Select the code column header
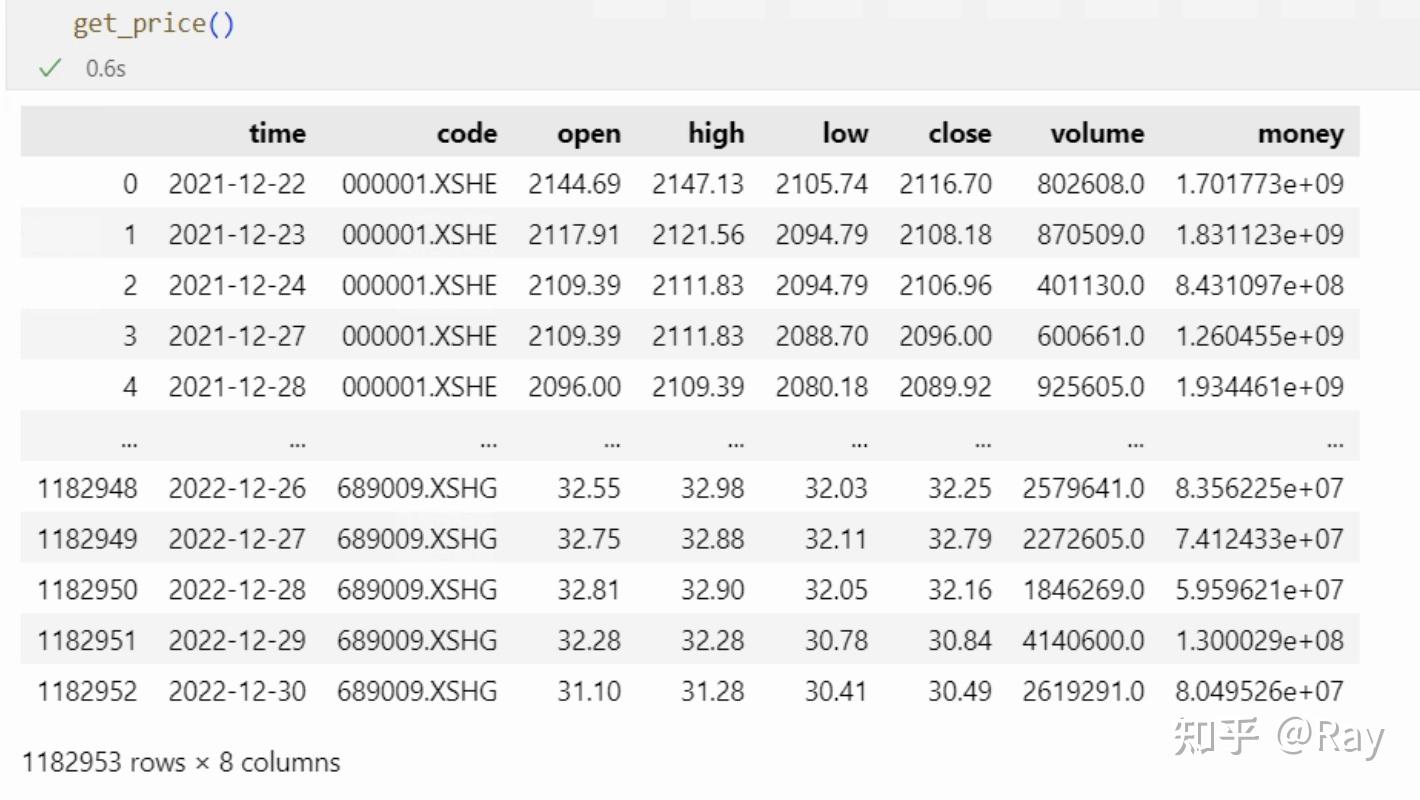Viewport: 1420px width, 800px height. point(466,132)
